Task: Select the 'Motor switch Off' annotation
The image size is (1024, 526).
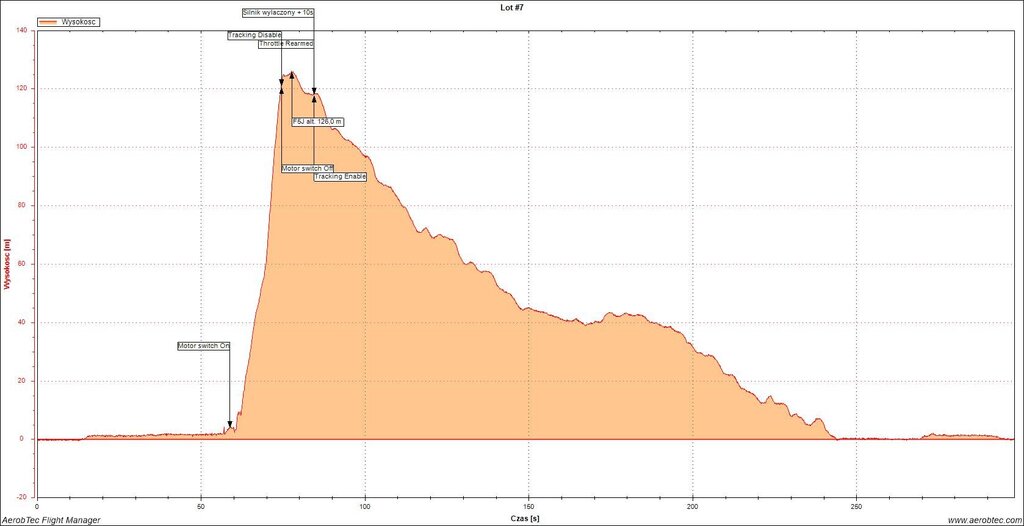Action: pyautogui.click(x=307, y=169)
